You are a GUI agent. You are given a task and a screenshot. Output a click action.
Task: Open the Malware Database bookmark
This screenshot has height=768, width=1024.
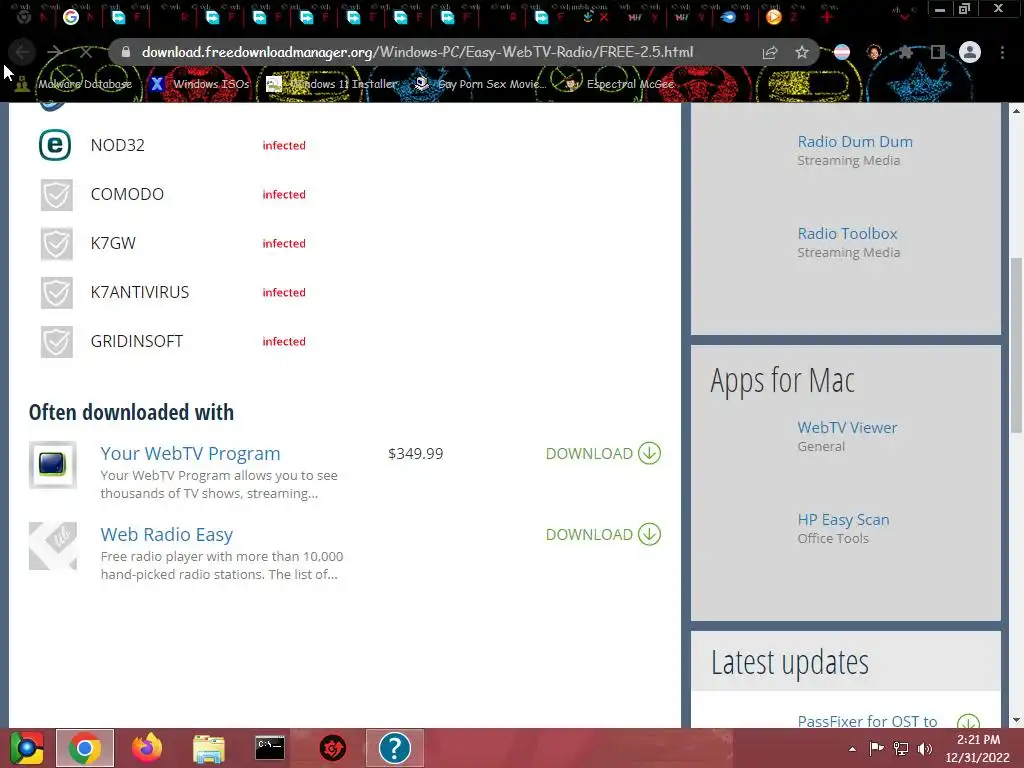tap(74, 84)
